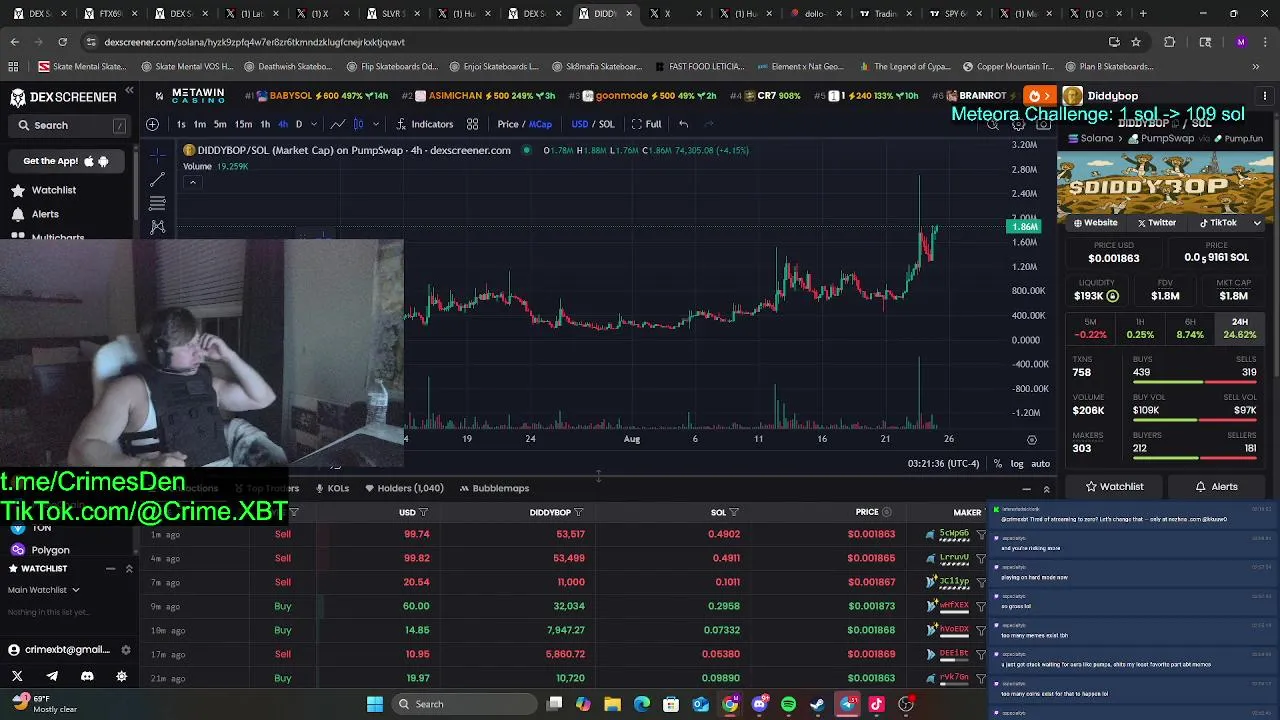Open the trending fire icon button

click(1039, 96)
